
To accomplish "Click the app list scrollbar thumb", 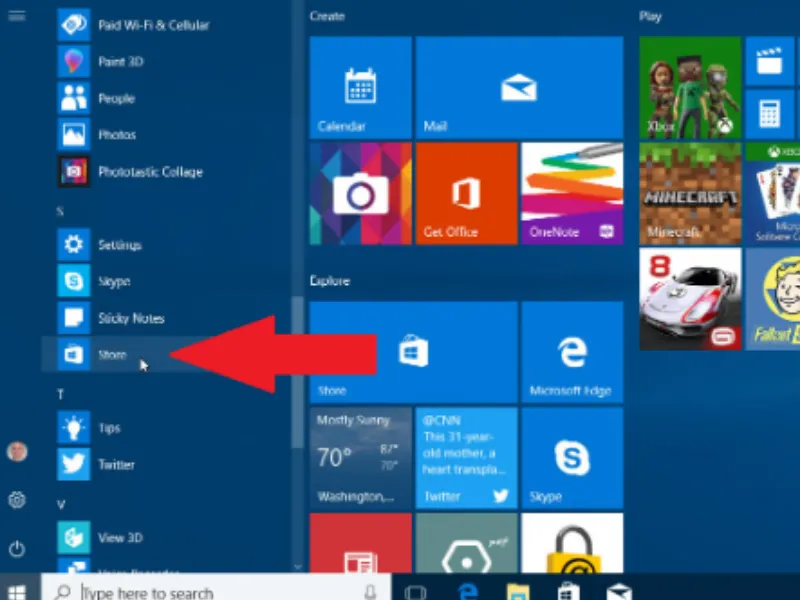I will (x=297, y=372).
